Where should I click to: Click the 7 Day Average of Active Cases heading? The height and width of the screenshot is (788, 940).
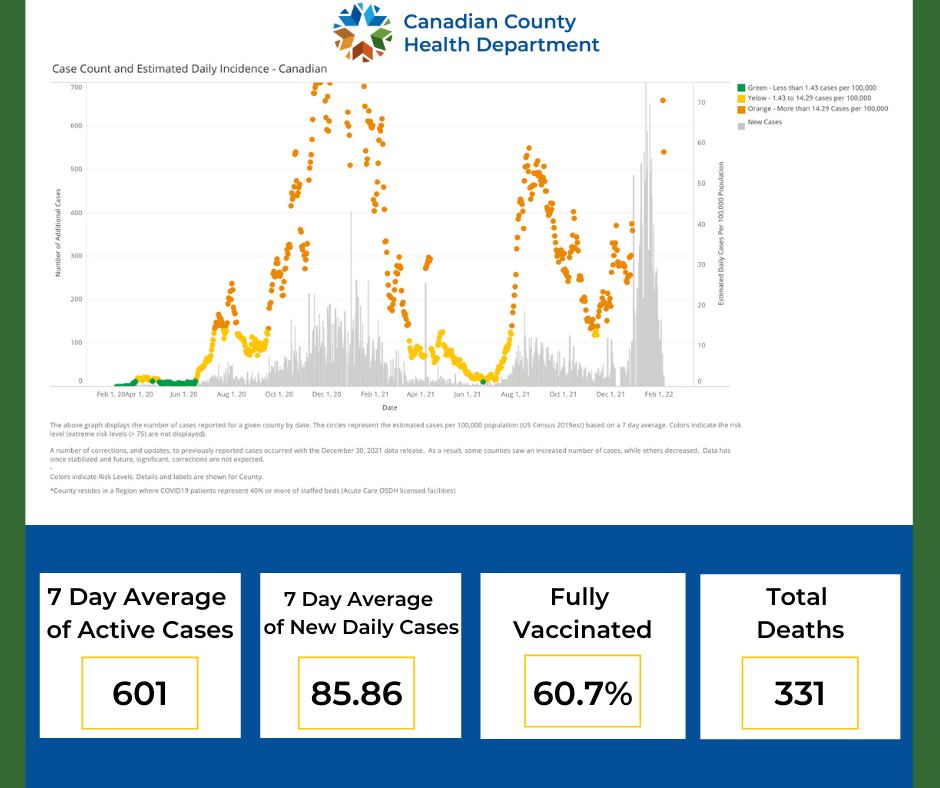click(140, 613)
